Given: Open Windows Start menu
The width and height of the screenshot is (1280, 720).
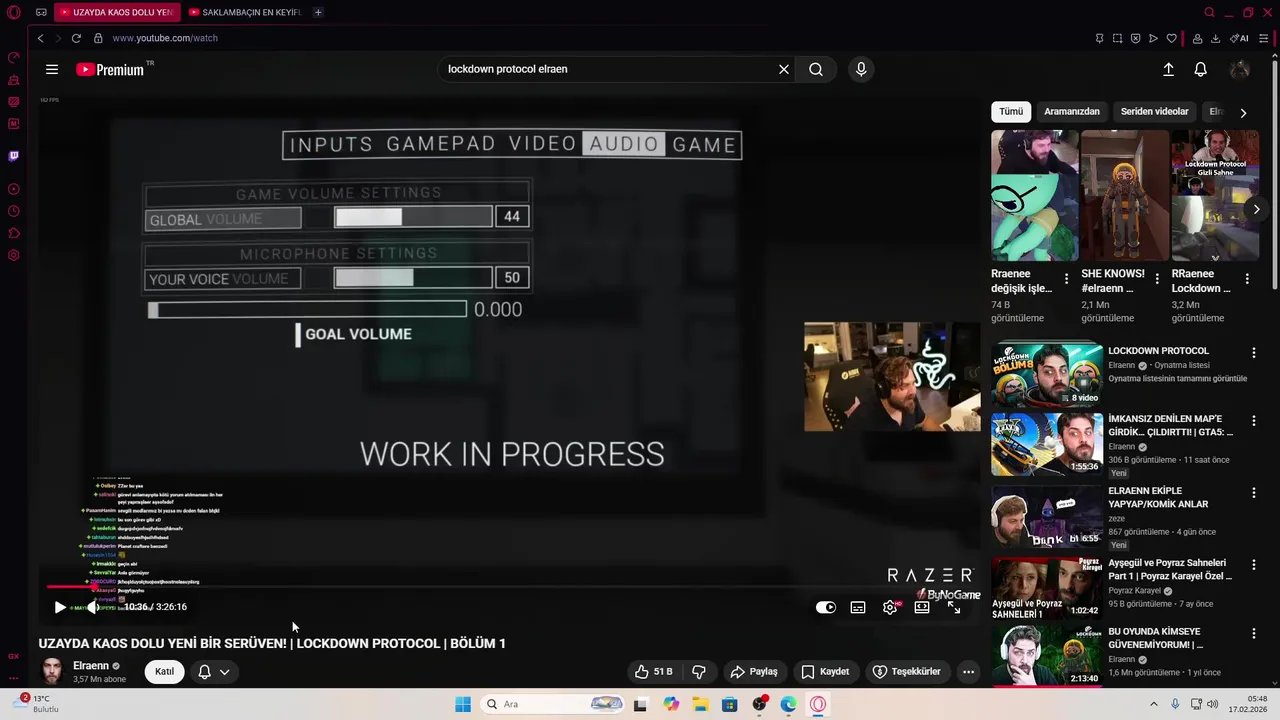Looking at the screenshot, I should (x=463, y=704).
